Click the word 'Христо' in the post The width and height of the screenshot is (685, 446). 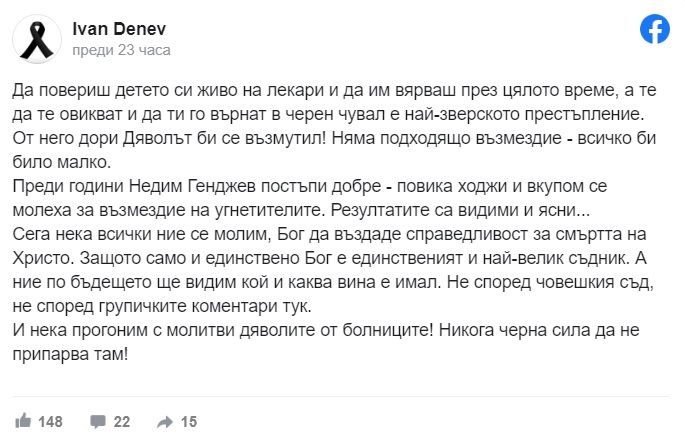(42, 258)
